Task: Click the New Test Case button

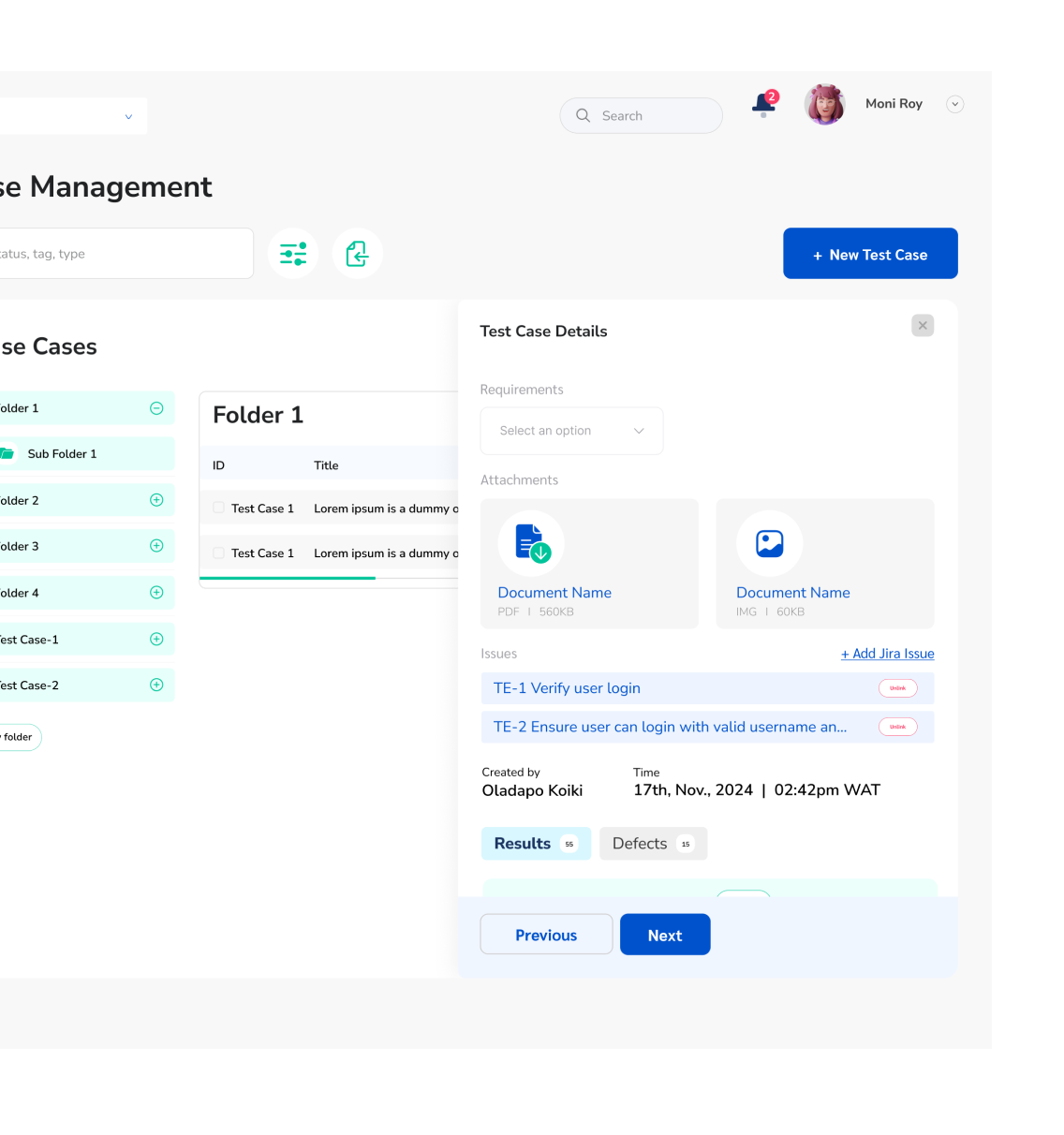Action: pos(870,254)
